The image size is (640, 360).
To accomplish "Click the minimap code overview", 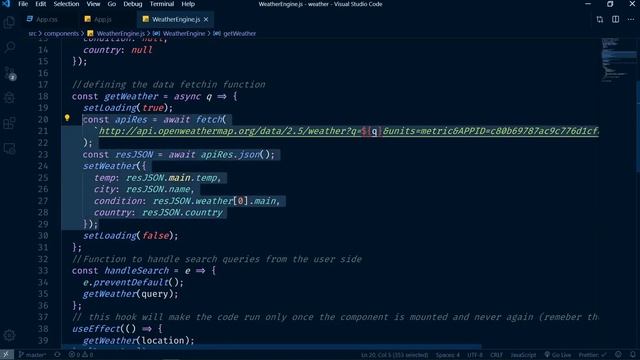I will point(619,59).
